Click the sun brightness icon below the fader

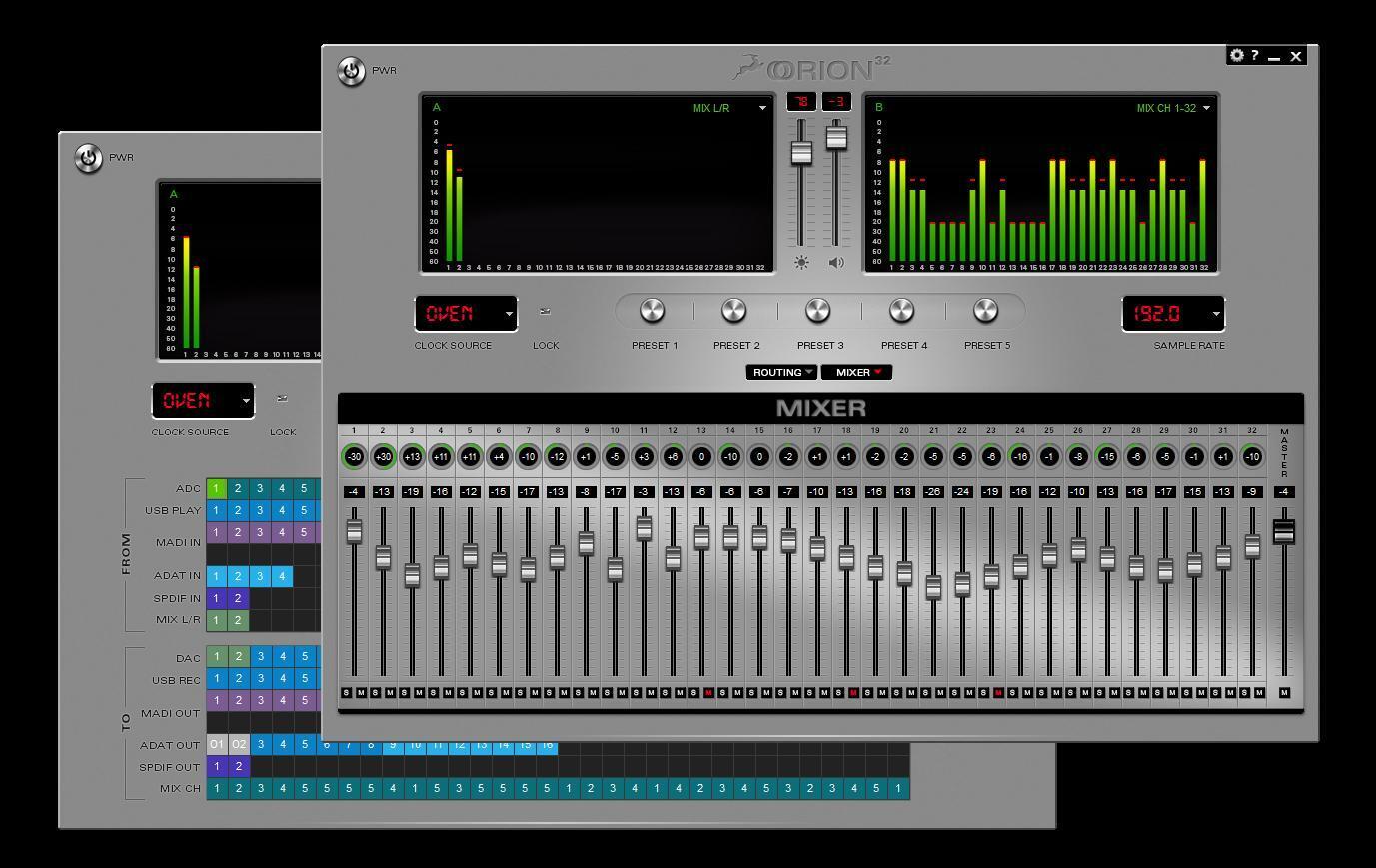click(x=801, y=263)
